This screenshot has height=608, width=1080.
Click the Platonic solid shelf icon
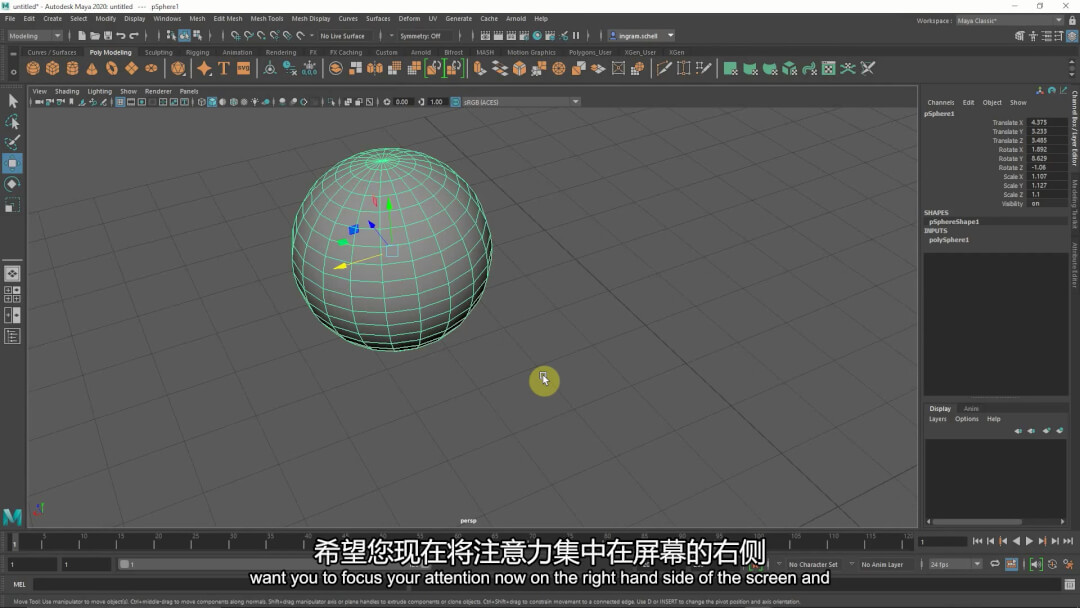coord(178,68)
